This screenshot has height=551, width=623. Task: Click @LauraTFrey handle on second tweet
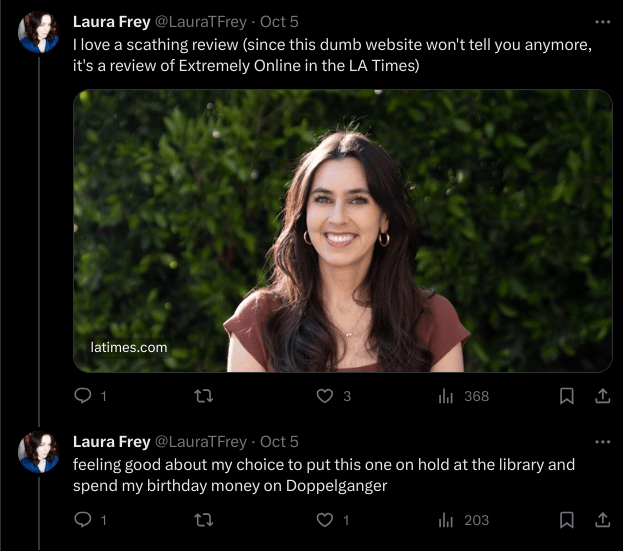[x=200, y=441]
